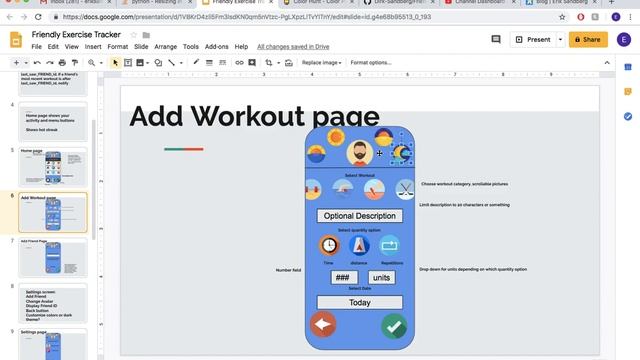
Task: Open the Arrange menu
Action: pos(165,47)
